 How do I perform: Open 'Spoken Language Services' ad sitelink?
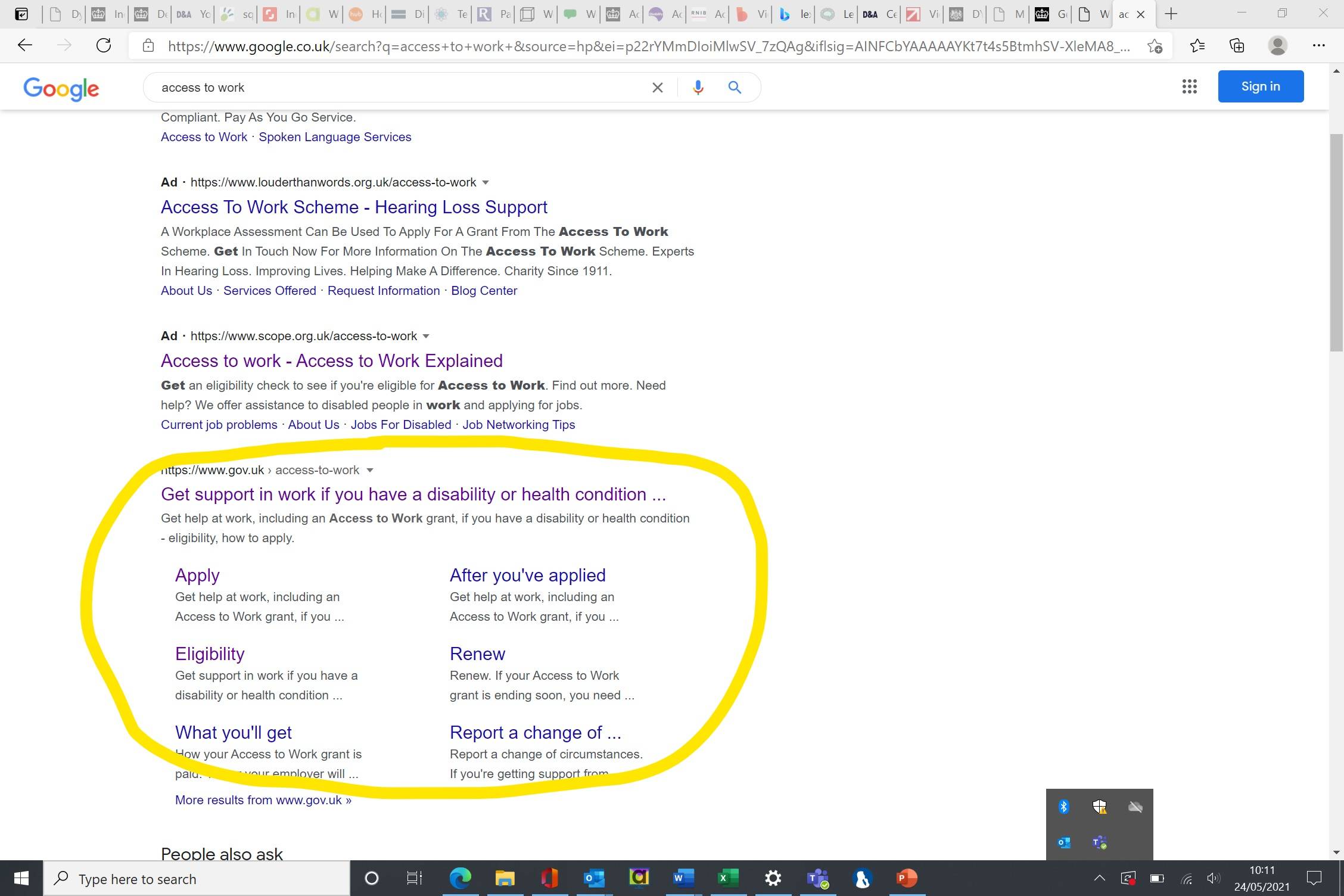[x=335, y=137]
